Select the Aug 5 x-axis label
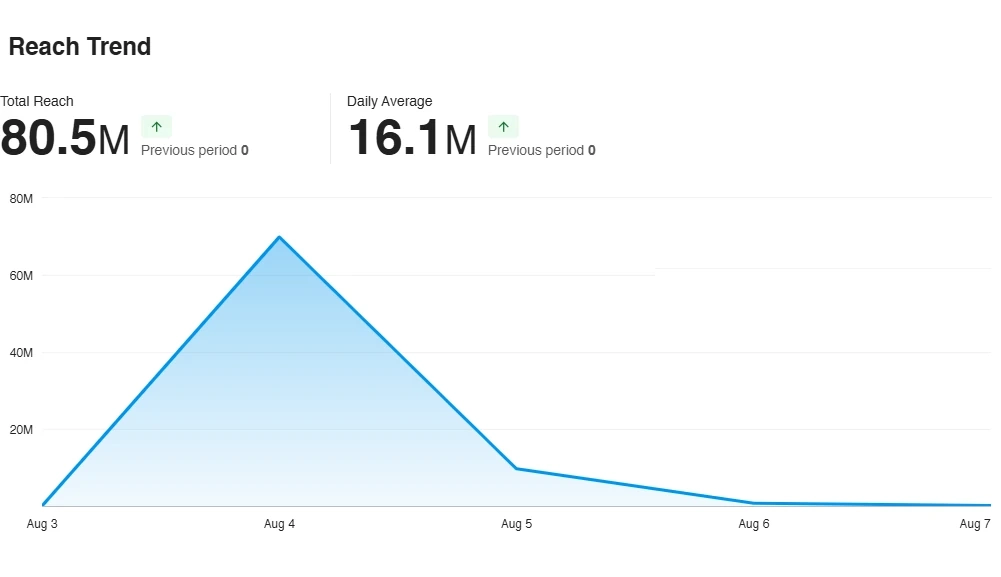Screen dimensions: 1001x577 [x=516, y=524]
